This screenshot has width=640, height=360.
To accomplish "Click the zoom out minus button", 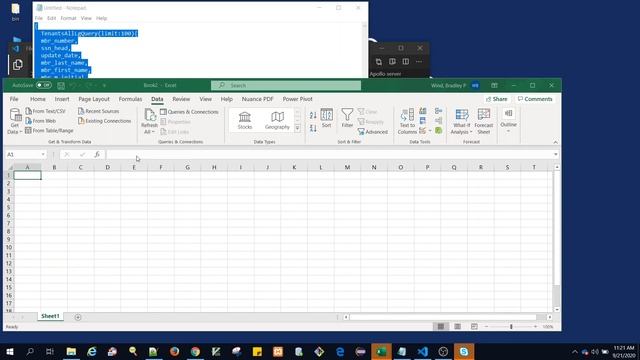I will click(x=486, y=327).
